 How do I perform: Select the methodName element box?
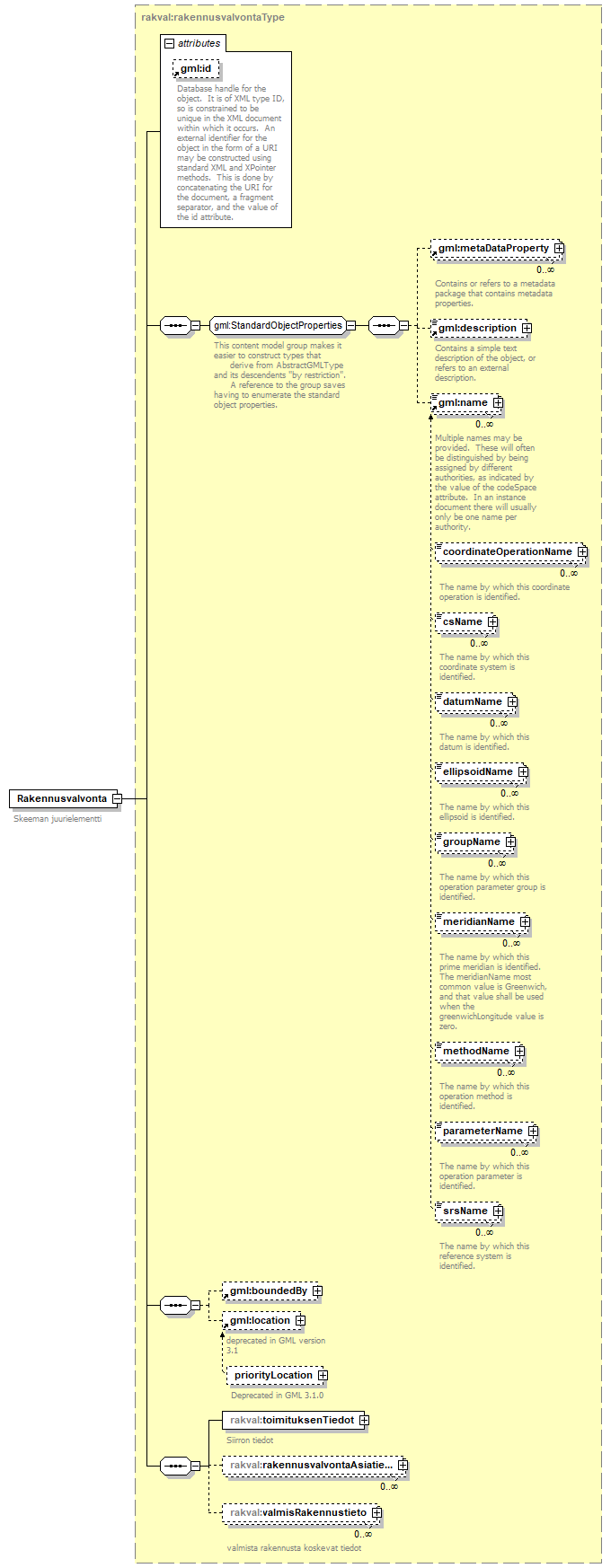(x=476, y=1051)
